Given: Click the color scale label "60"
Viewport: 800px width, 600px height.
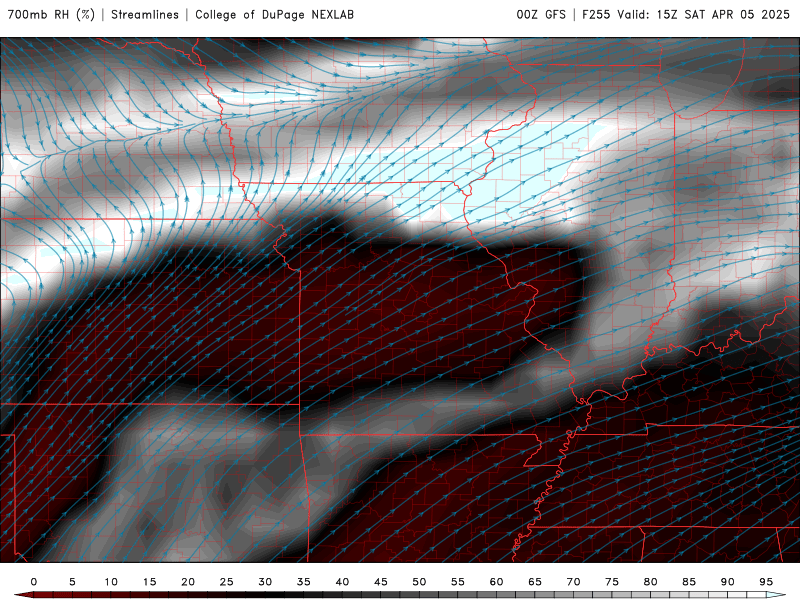Looking at the screenshot, I should pyautogui.click(x=496, y=582).
